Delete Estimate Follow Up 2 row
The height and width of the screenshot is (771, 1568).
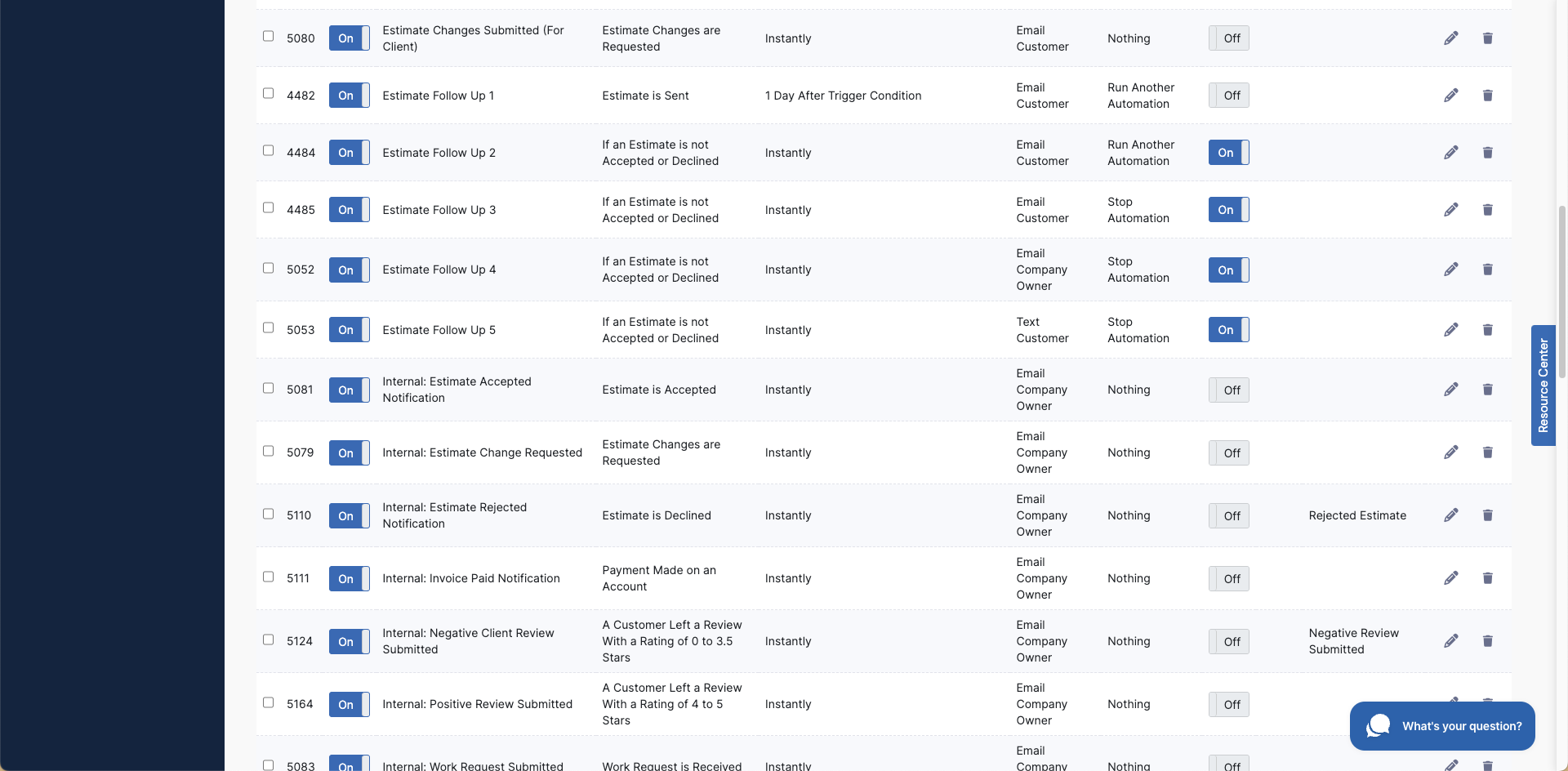pos(1487,153)
